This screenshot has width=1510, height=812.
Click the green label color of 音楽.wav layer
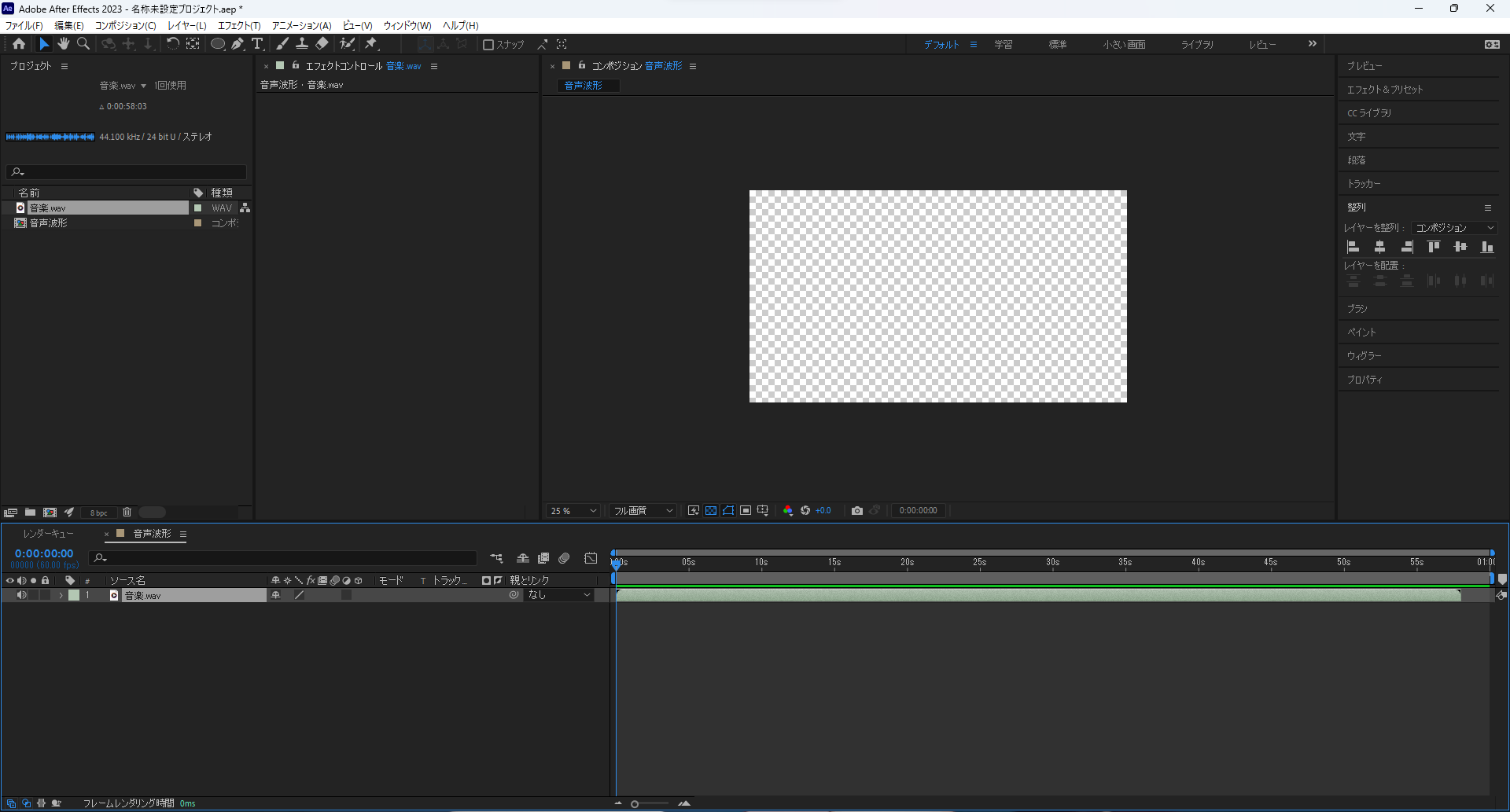tap(74, 595)
